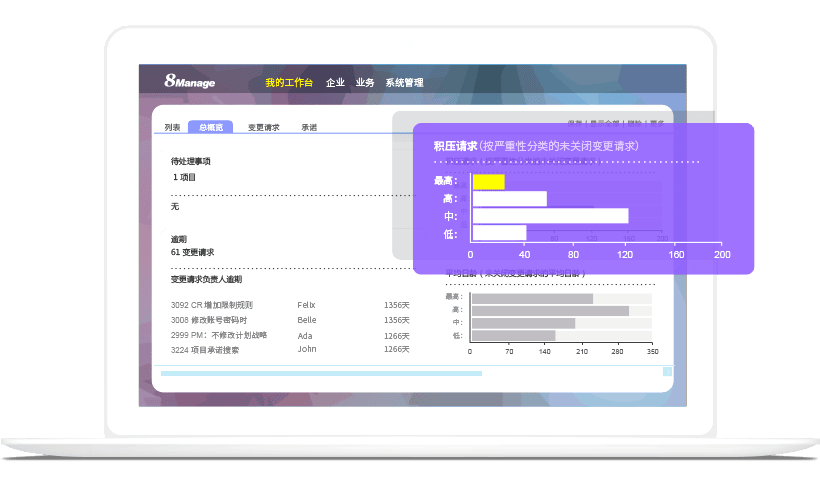Click the white 低 bar in backlog chart
The width and height of the screenshot is (820, 487).
499,233
